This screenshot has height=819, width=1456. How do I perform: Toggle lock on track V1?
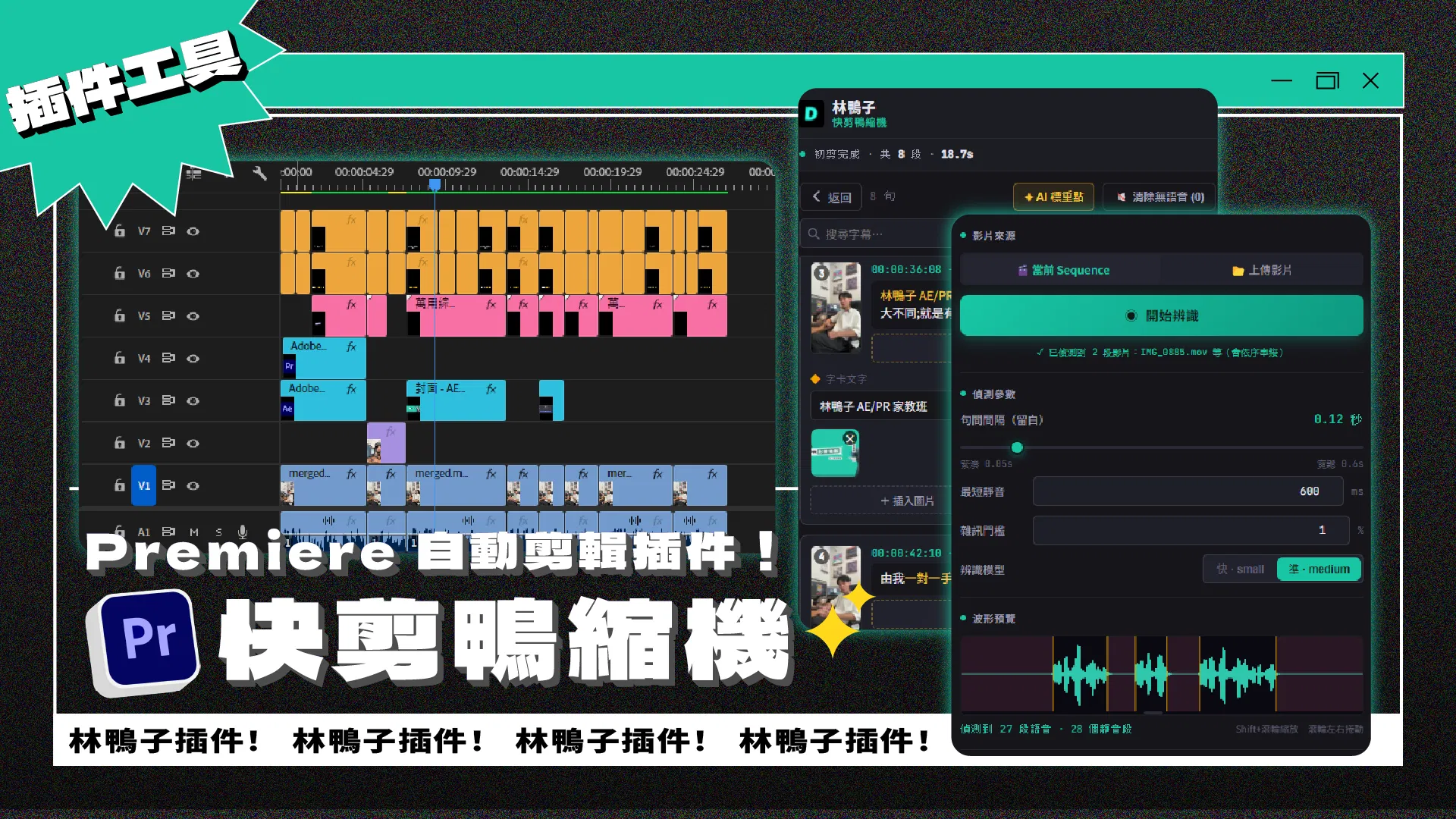pos(119,485)
